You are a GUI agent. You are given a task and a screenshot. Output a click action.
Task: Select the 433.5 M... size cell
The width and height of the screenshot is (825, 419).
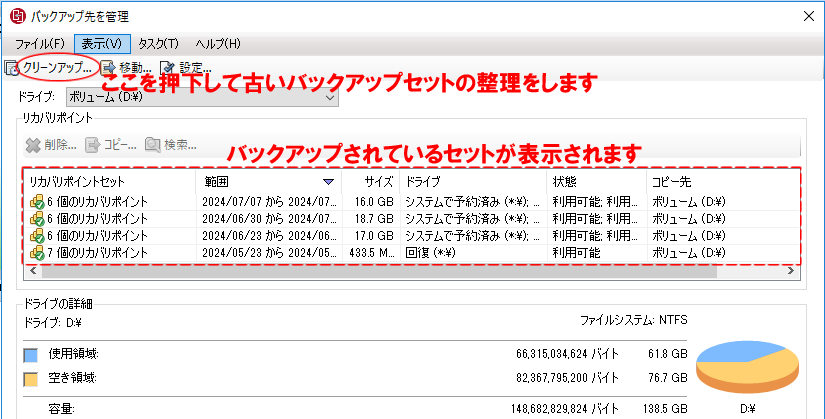click(371, 253)
